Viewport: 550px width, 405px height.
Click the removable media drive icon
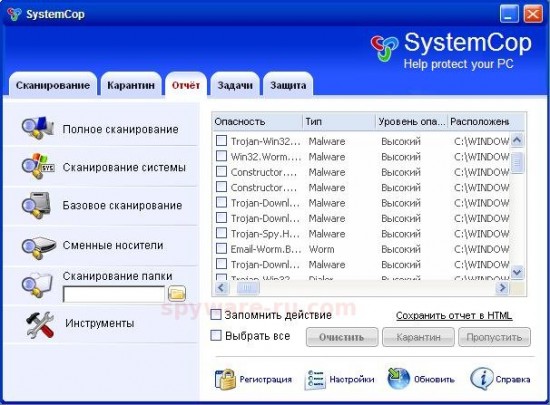coord(39,248)
